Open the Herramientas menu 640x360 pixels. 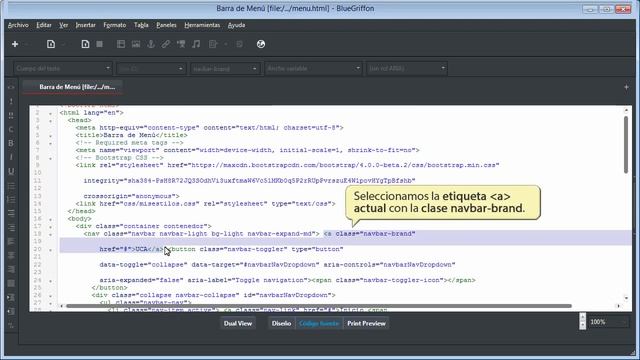[202, 25]
